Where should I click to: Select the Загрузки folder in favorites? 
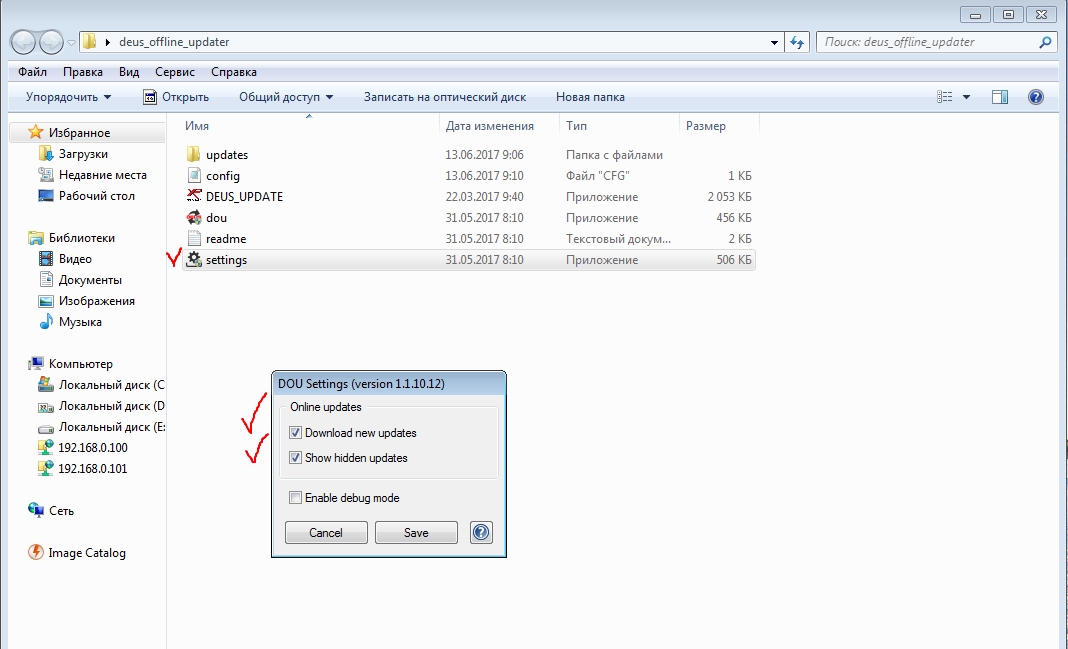coord(83,154)
